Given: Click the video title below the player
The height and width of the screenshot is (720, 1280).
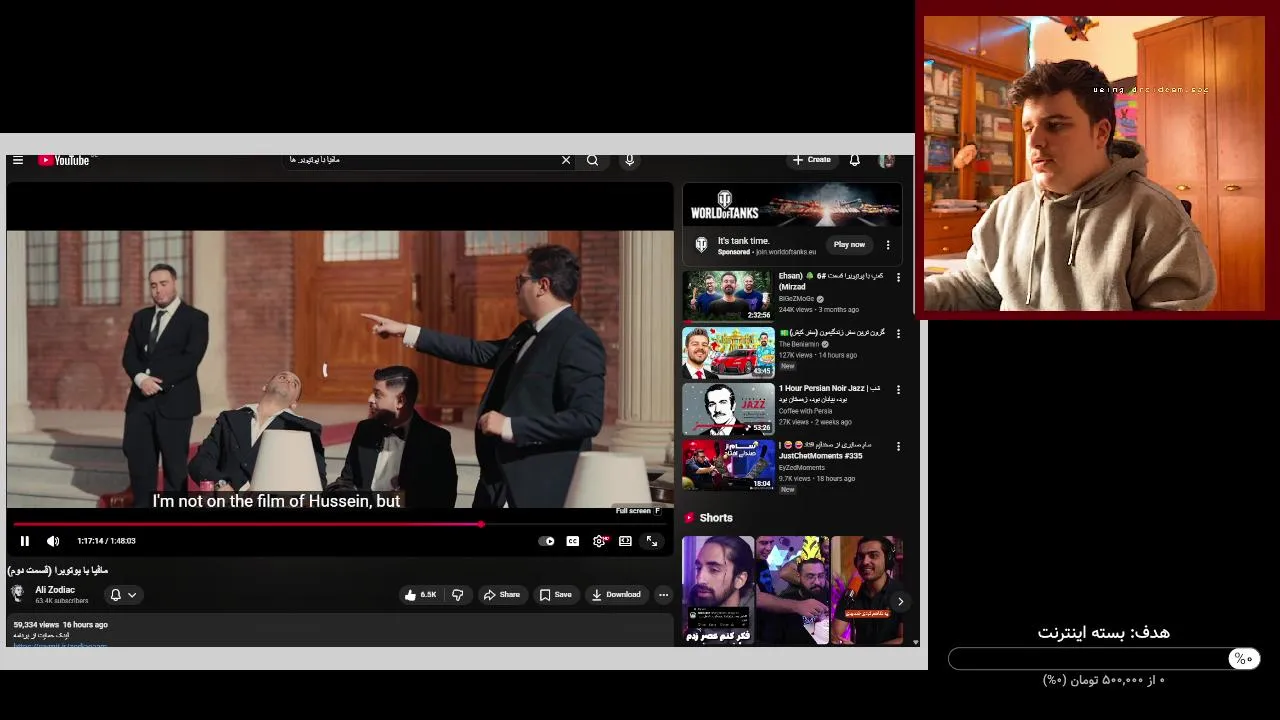Looking at the screenshot, I should pyautogui.click(x=58, y=570).
